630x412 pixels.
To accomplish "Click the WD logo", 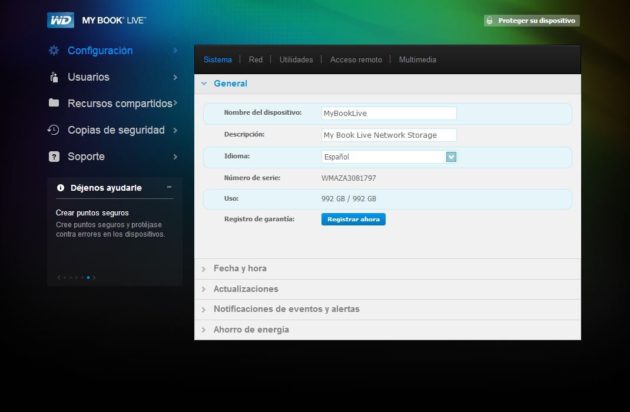I will (x=60, y=20).
